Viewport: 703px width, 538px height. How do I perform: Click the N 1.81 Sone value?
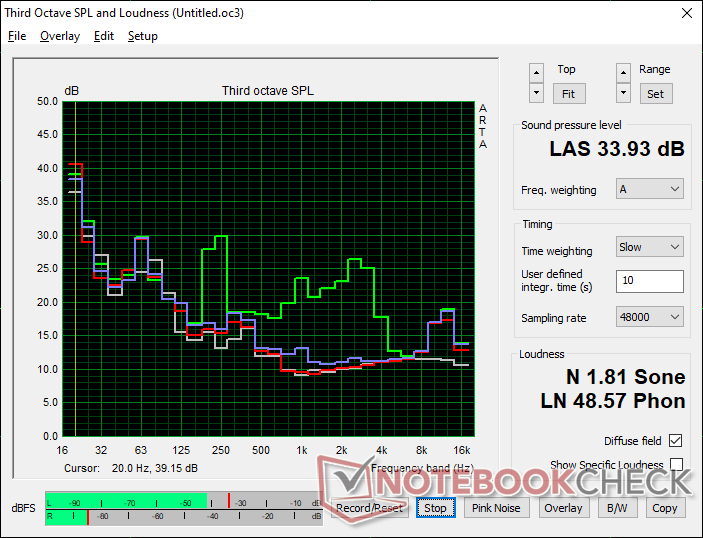point(625,377)
